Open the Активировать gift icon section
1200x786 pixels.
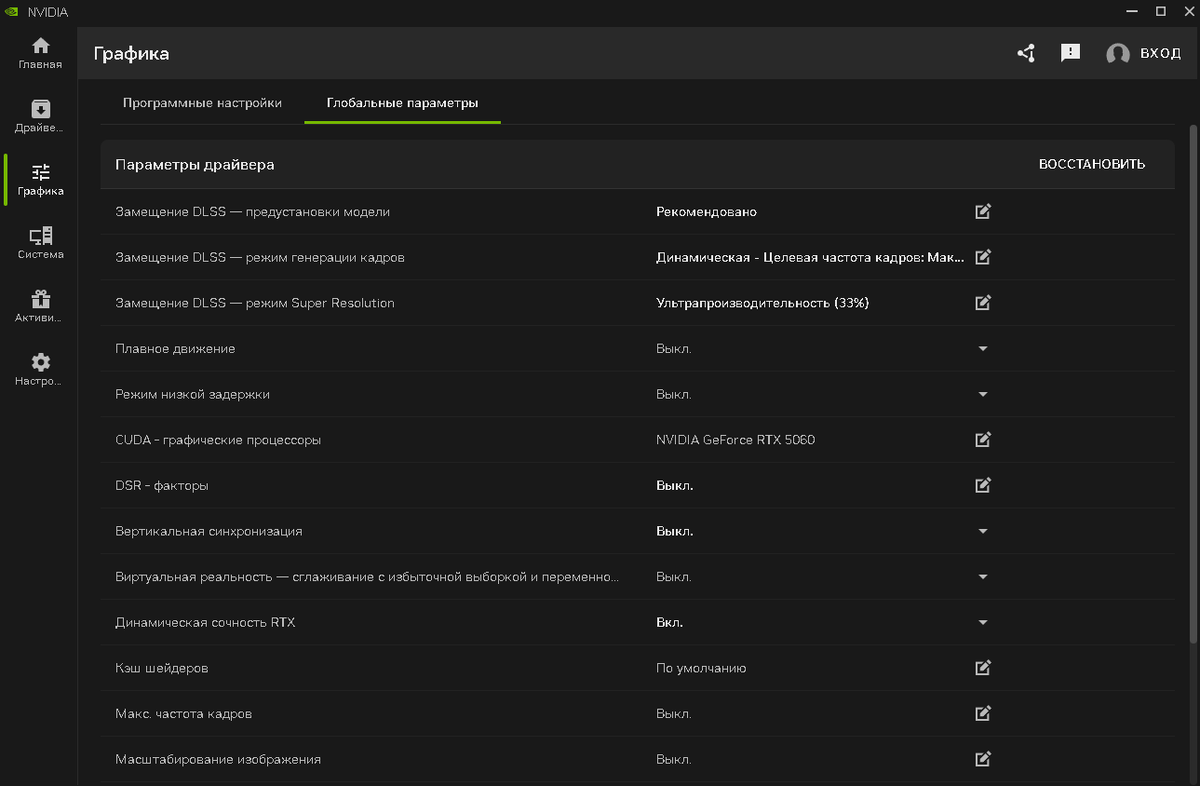[x=40, y=307]
